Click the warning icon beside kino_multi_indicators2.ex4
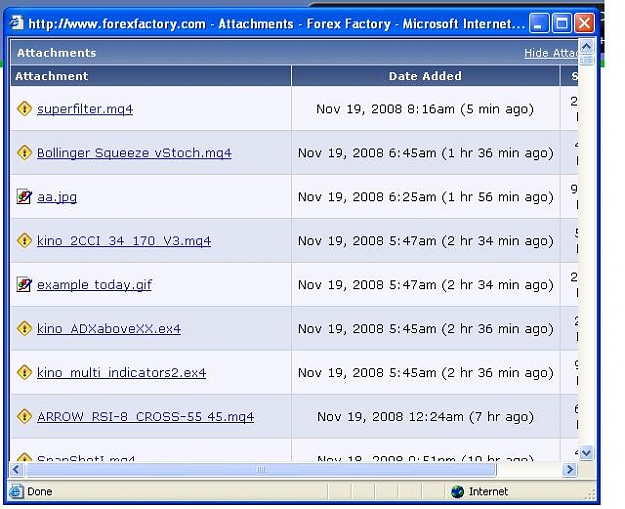Image resolution: width=625 pixels, height=509 pixels. click(24, 372)
